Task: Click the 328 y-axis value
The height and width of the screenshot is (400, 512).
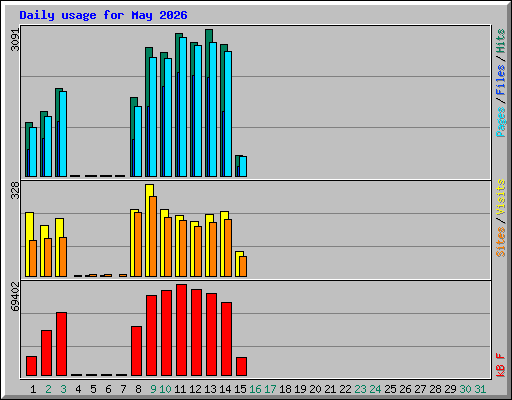Action: point(15,190)
